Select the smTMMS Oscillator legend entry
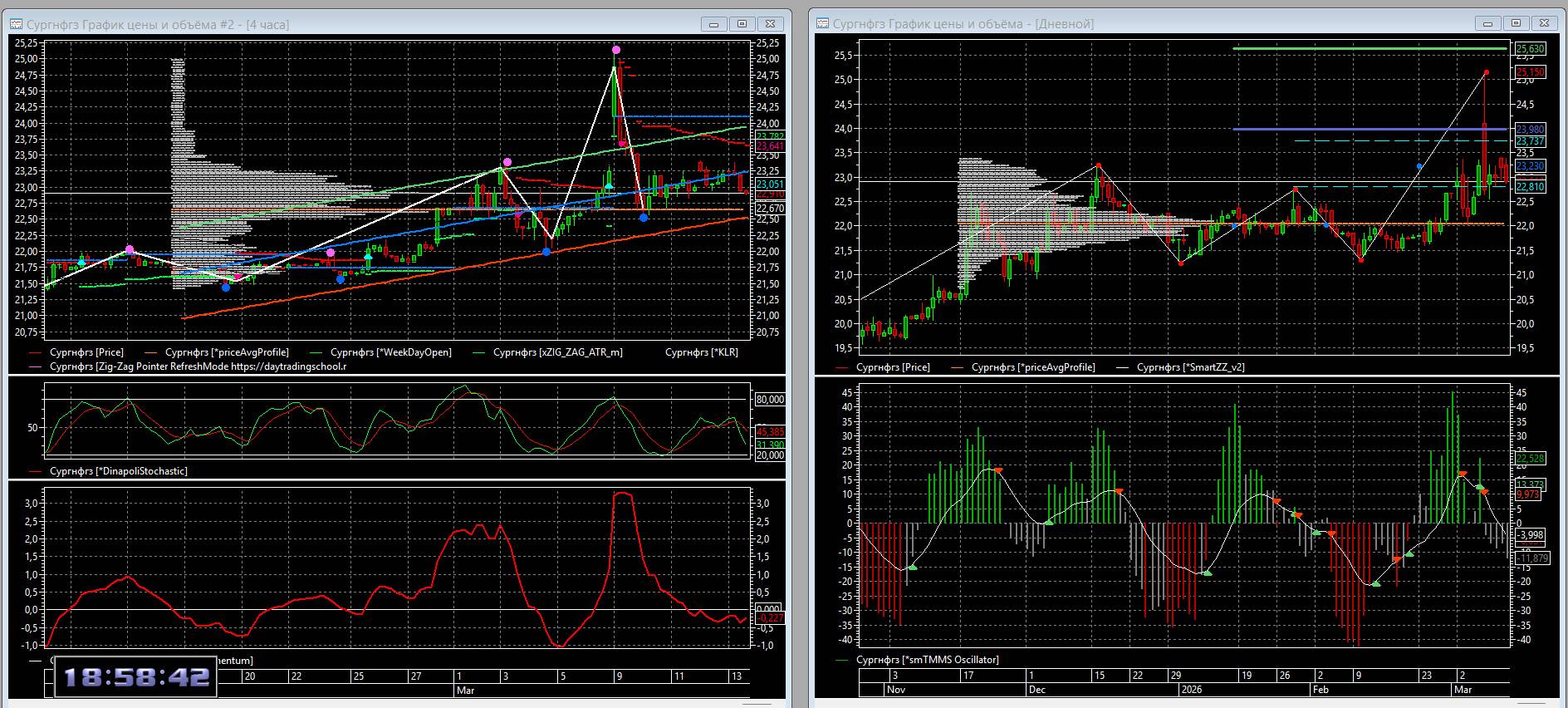1568x708 pixels. [927, 660]
